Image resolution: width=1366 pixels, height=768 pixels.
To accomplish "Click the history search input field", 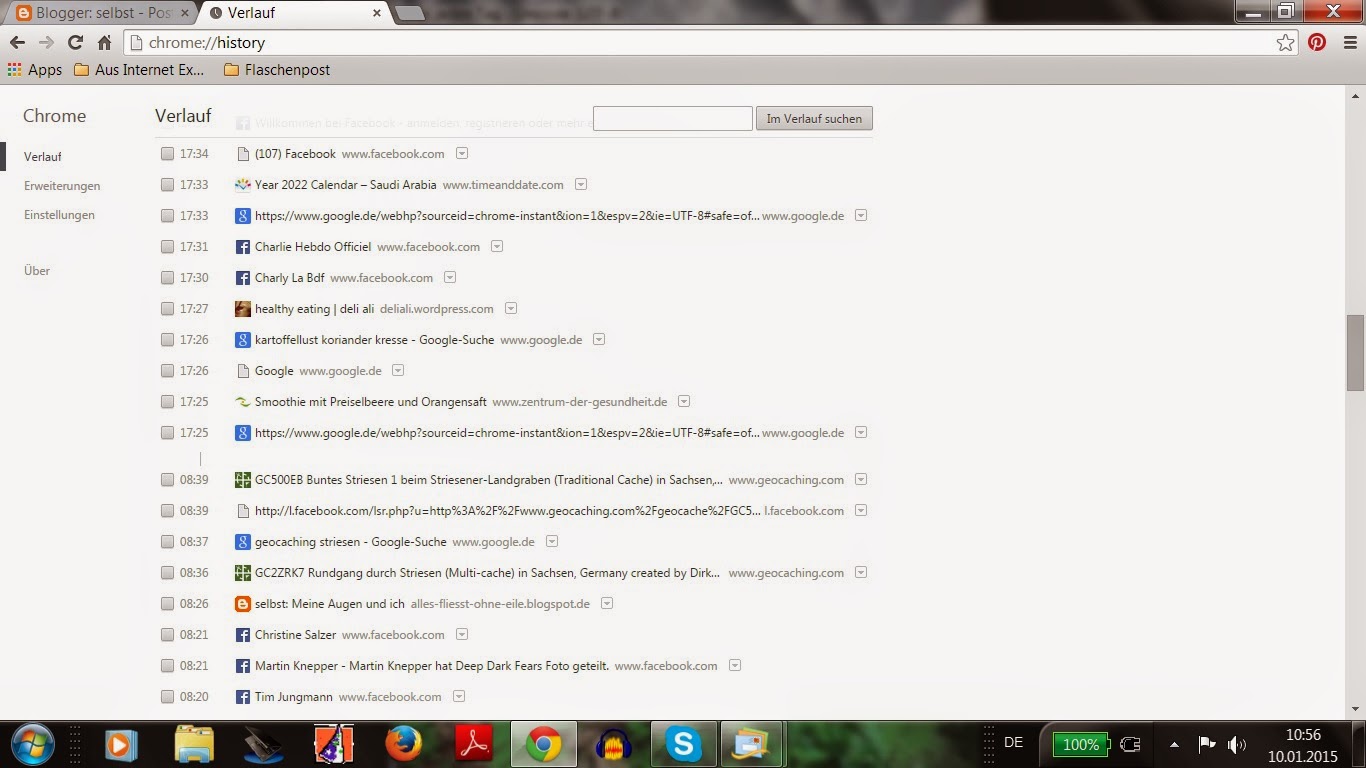I will pos(672,118).
